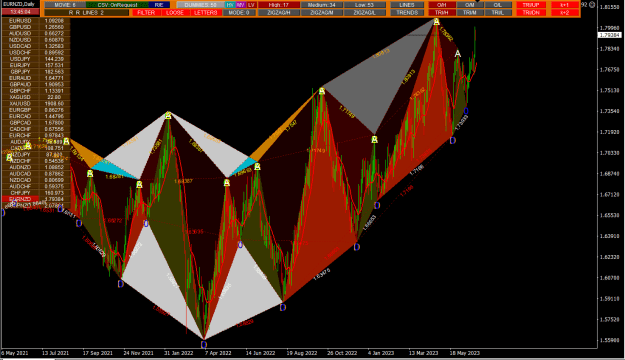625x360 pixels.
Task: Click the x+2 button
Action: pyautogui.click(x=564, y=13)
